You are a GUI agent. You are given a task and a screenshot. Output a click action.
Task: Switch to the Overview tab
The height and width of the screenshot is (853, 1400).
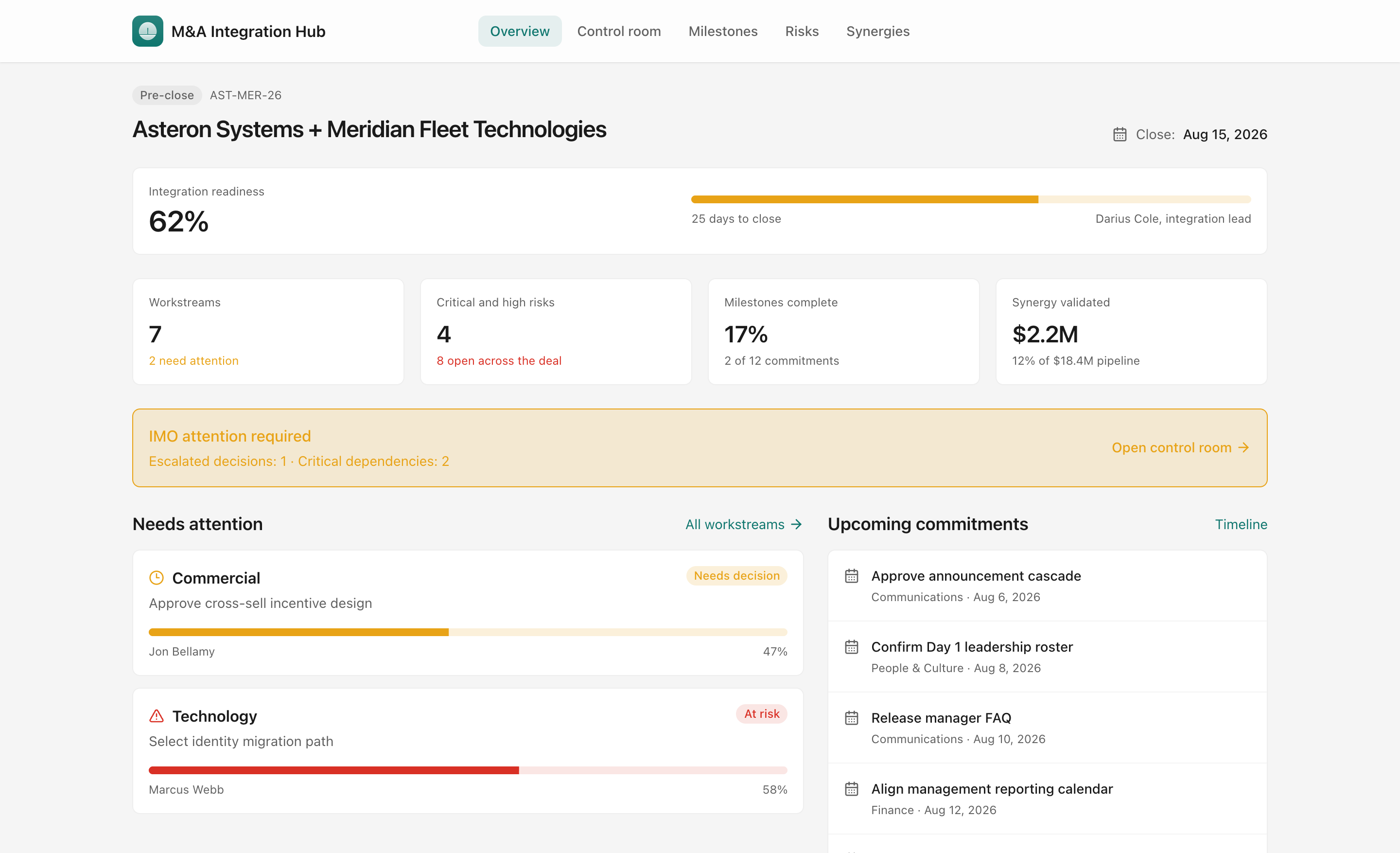[x=519, y=31]
